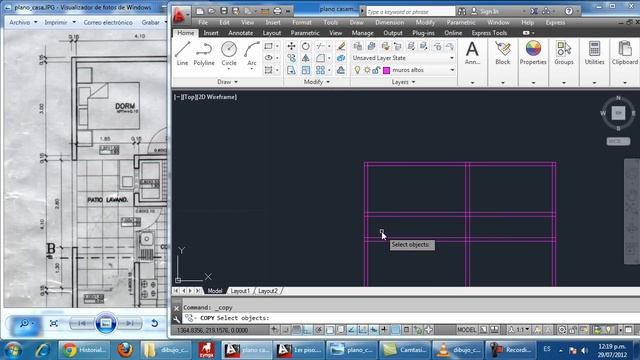Open zoom magnifier in photo viewer

click(25, 323)
